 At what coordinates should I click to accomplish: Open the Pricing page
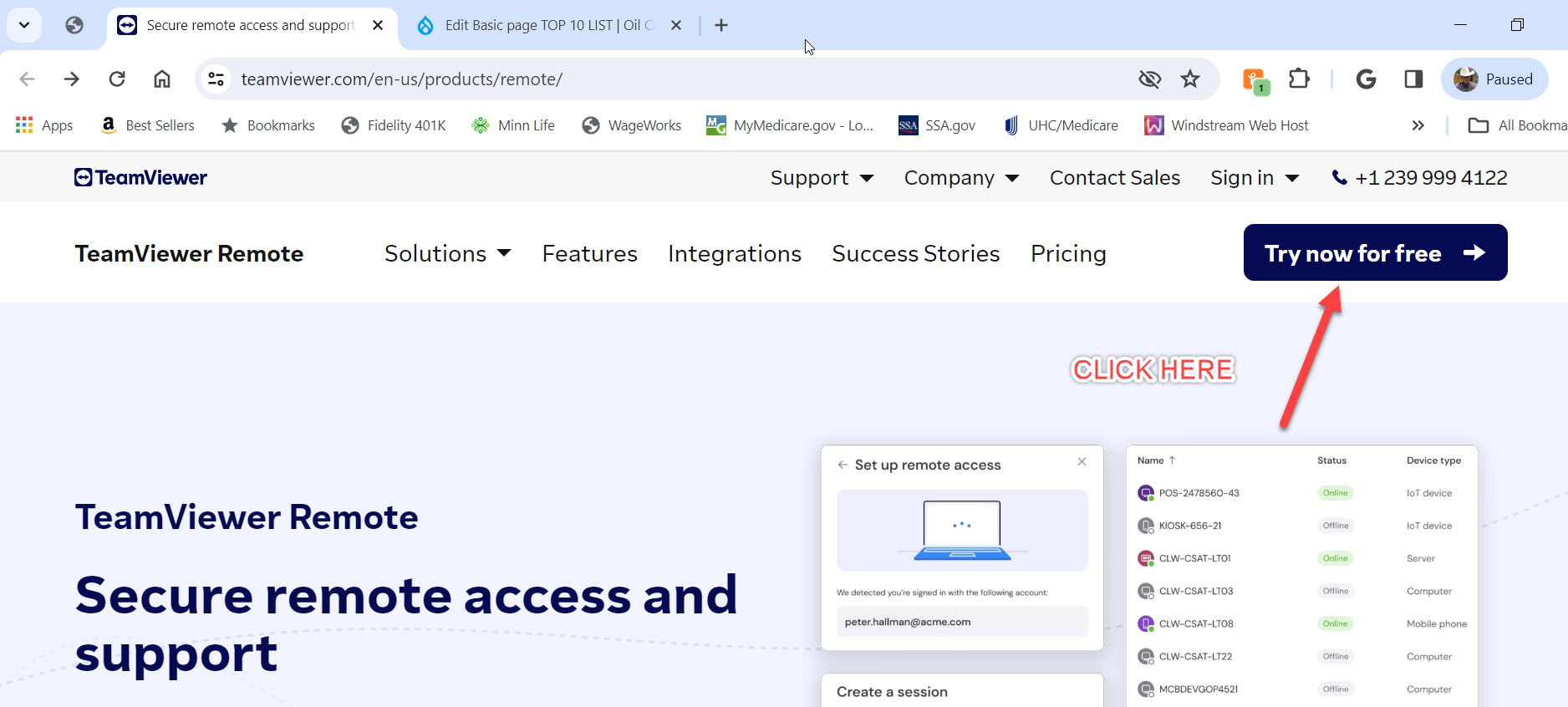tap(1068, 253)
